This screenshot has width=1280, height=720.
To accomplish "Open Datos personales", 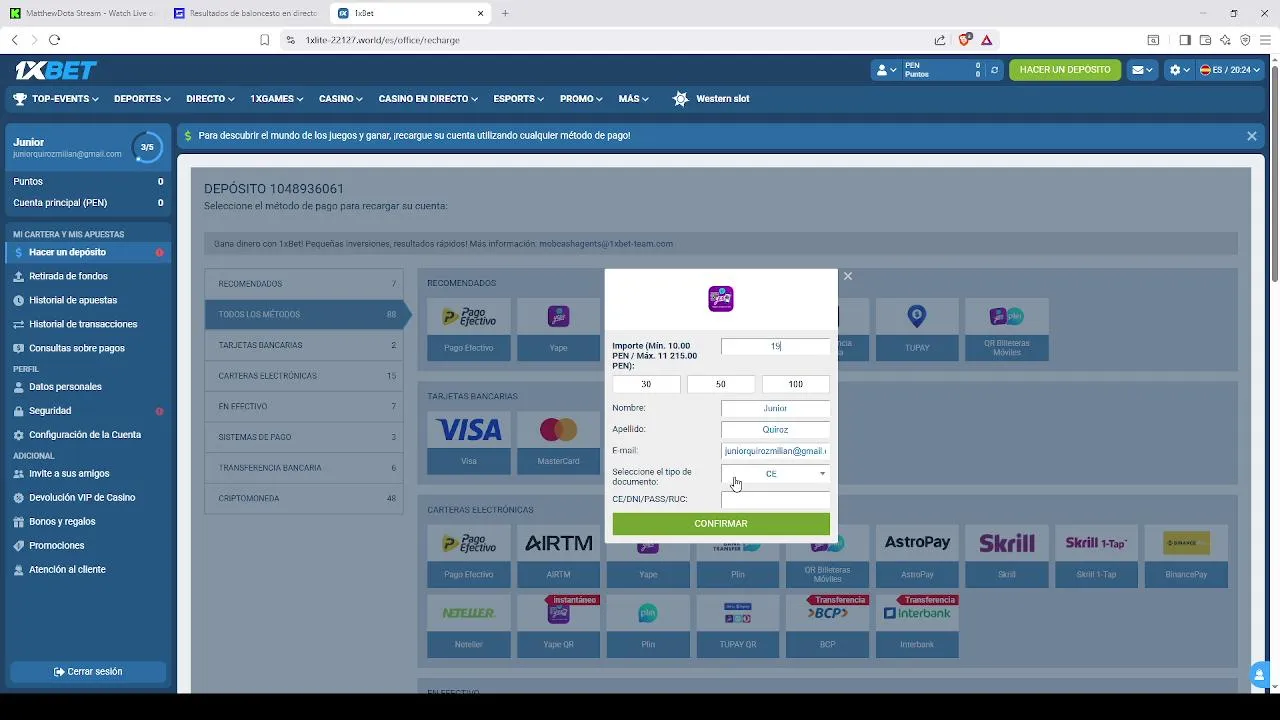I will pyautogui.click(x=88, y=387).
